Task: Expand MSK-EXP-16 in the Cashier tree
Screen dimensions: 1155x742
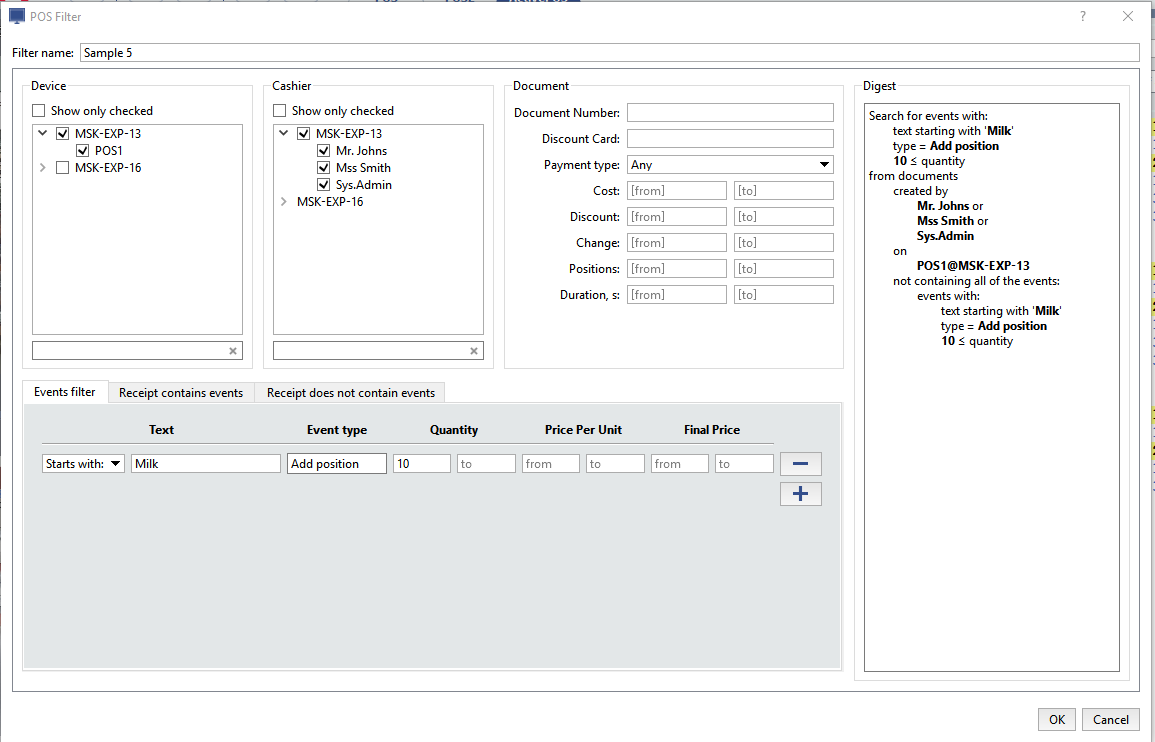Action: pyautogui.click(x=283, y=202)
